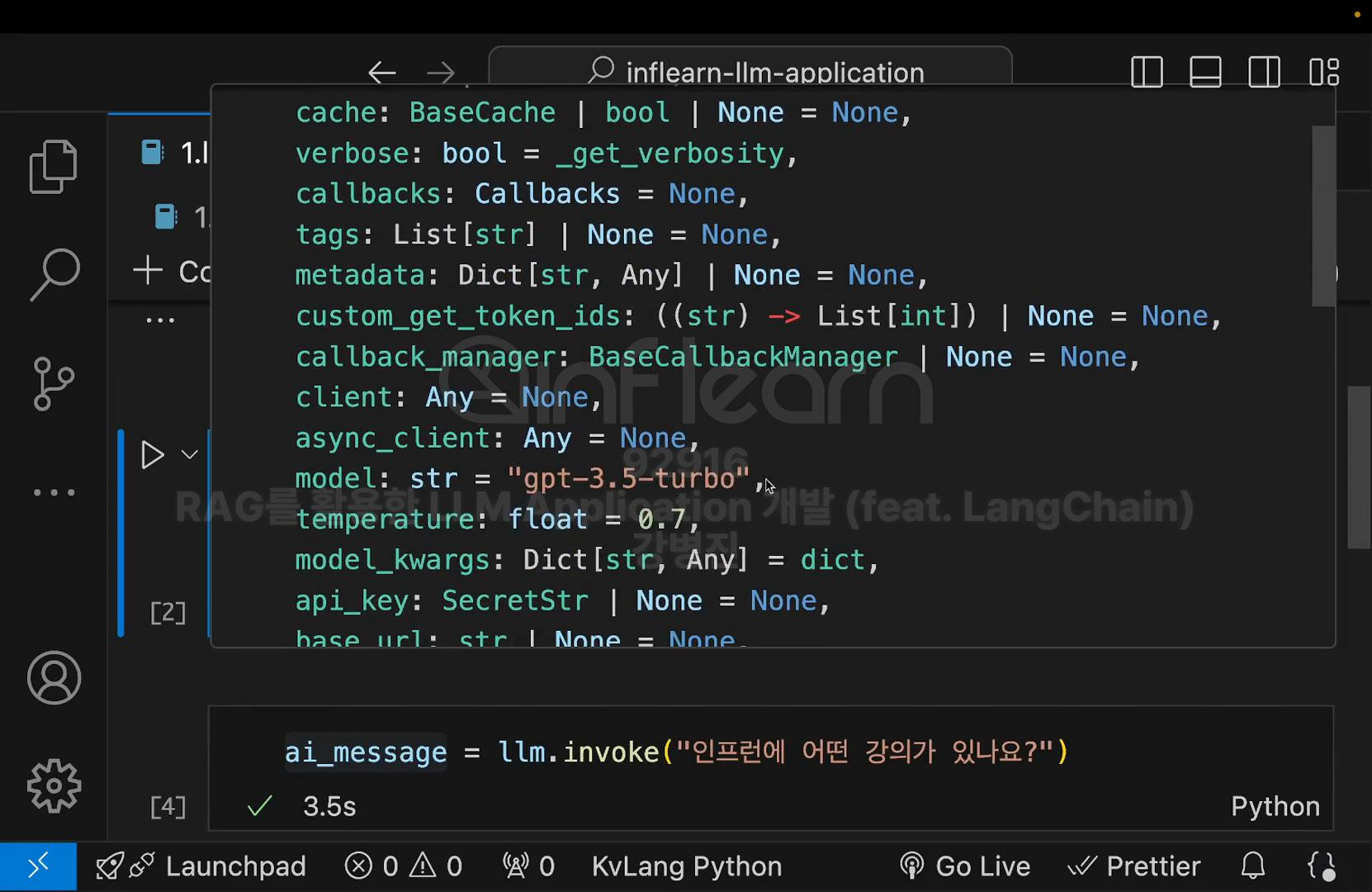Toggle the primary side bar layout icon
Image resolution: width=1372 pixels, height=892 pixels.
pos(1147,72)
